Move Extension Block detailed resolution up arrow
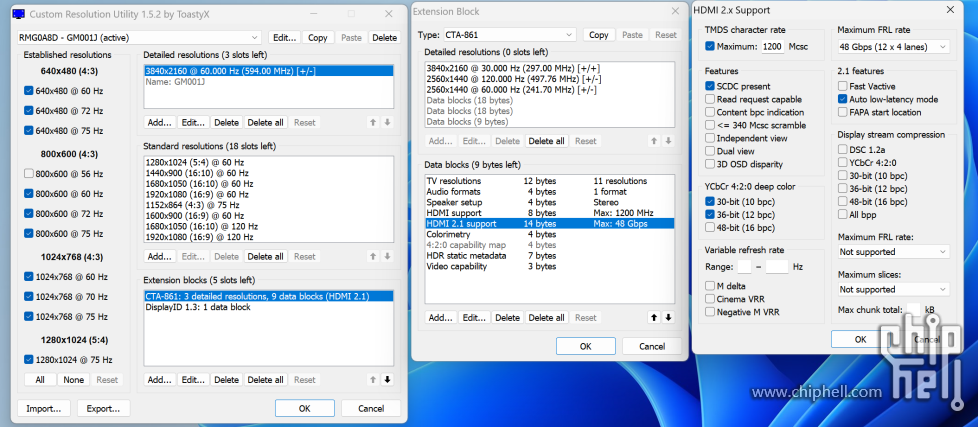Image resolution: width=978 pixels, height=427 pixels. click(x=654, y=141)
